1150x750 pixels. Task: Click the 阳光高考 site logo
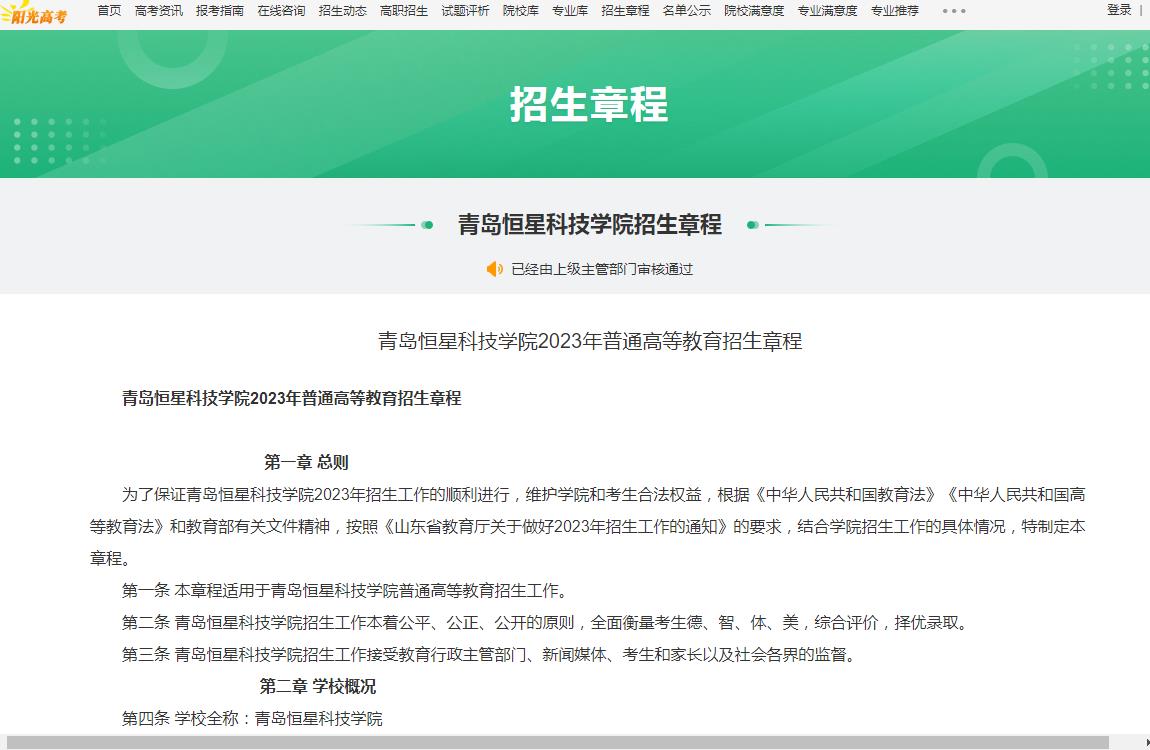tap(34, 12)
